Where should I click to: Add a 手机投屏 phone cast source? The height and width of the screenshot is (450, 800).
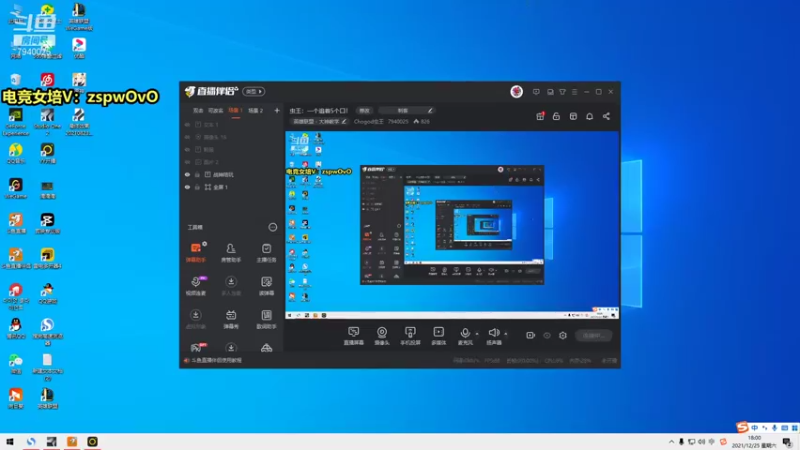tap(410, 336)
